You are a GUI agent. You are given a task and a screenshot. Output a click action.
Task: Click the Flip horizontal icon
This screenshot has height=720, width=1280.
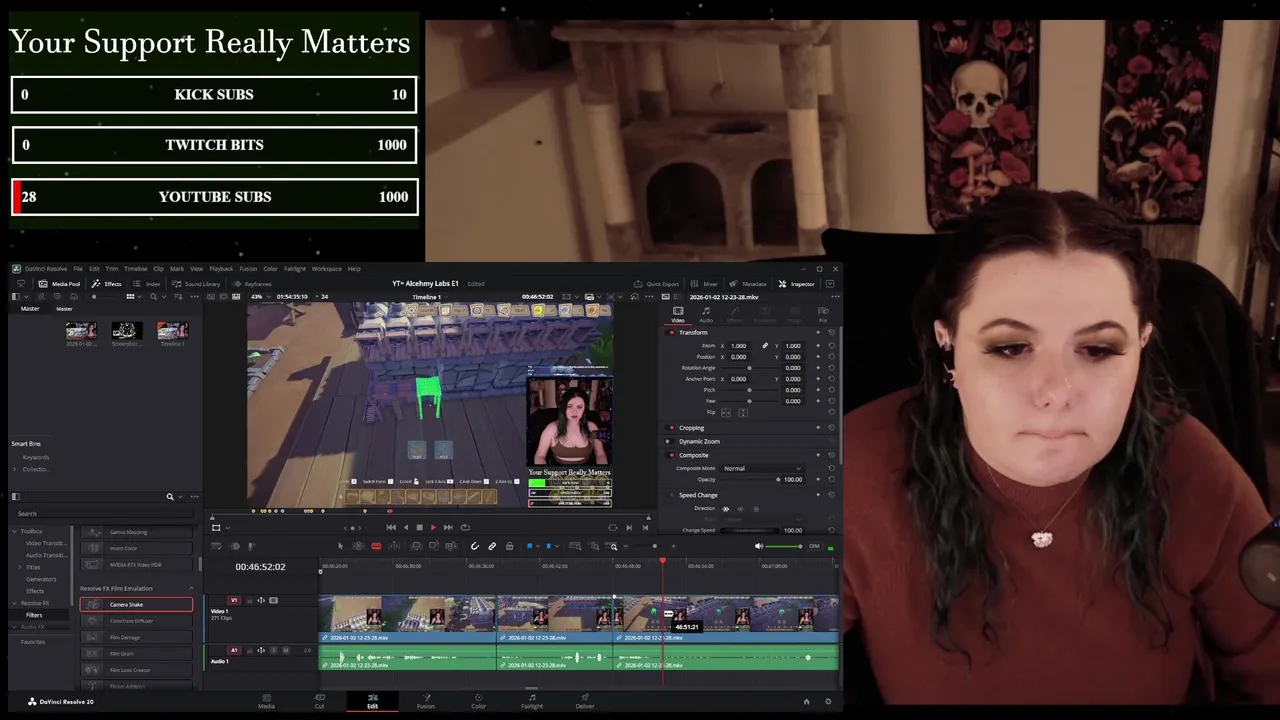(x=726, y=412)
